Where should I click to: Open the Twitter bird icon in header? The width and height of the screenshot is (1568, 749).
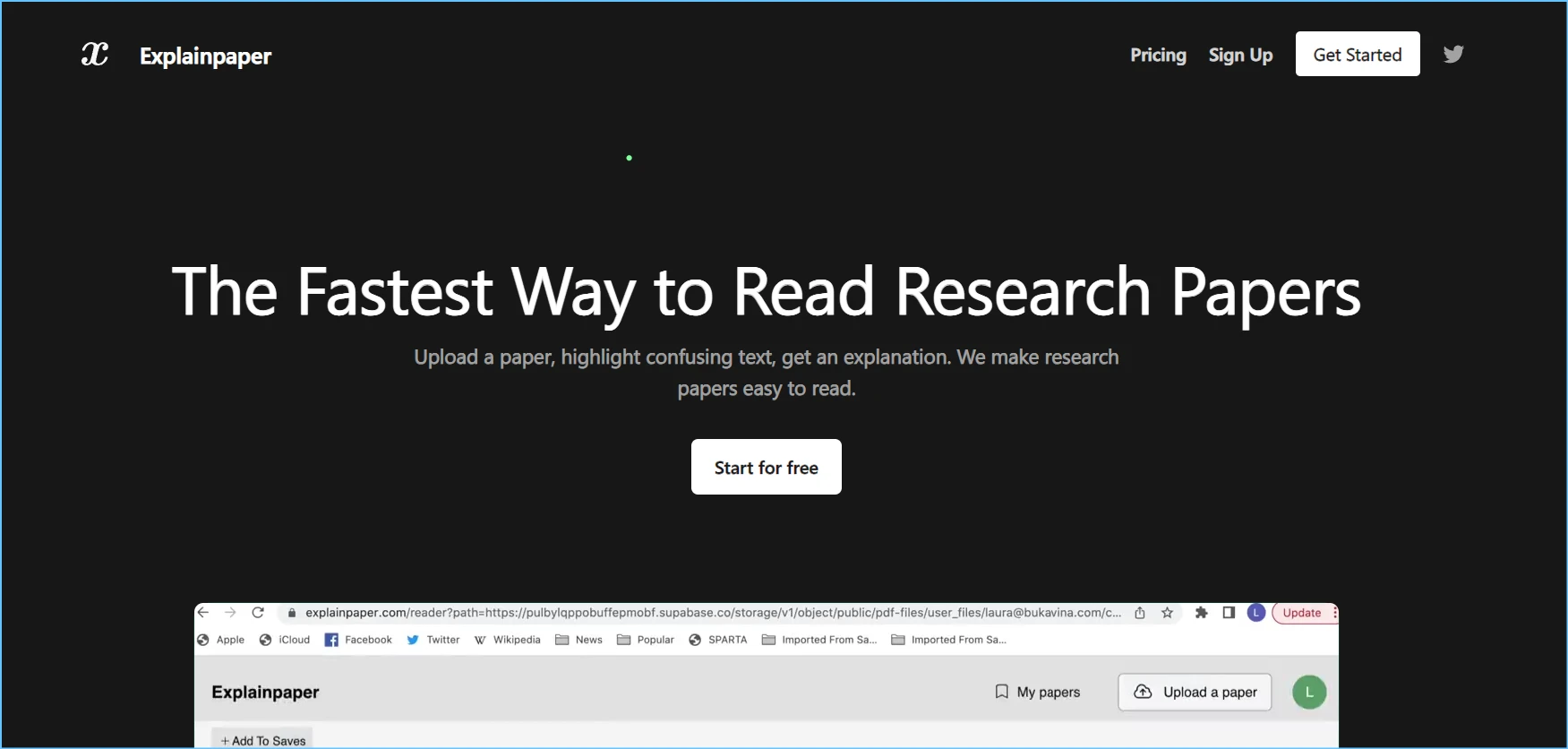1453,54
